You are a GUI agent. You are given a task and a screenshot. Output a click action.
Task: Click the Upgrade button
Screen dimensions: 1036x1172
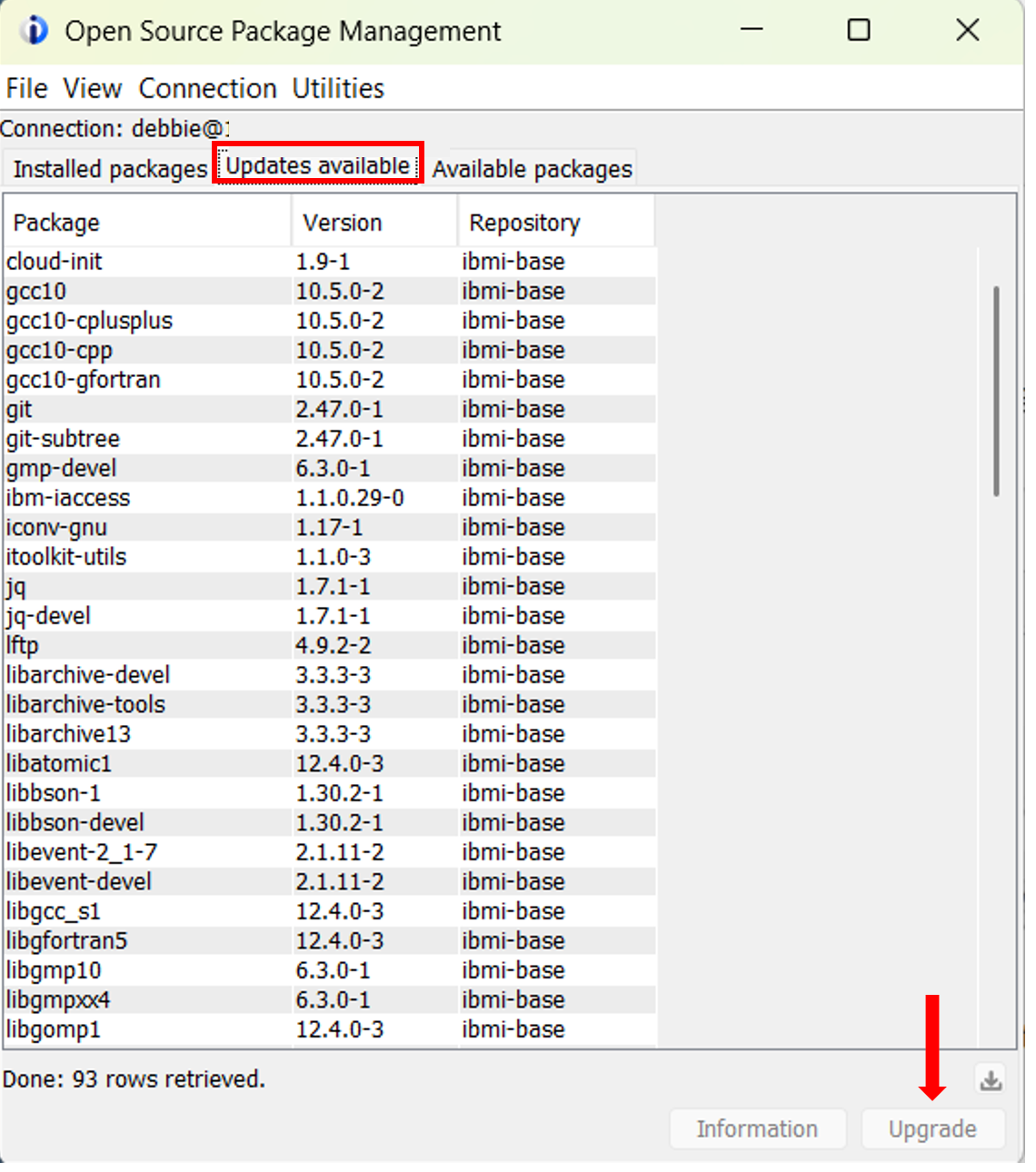[x=932, y=1128]
